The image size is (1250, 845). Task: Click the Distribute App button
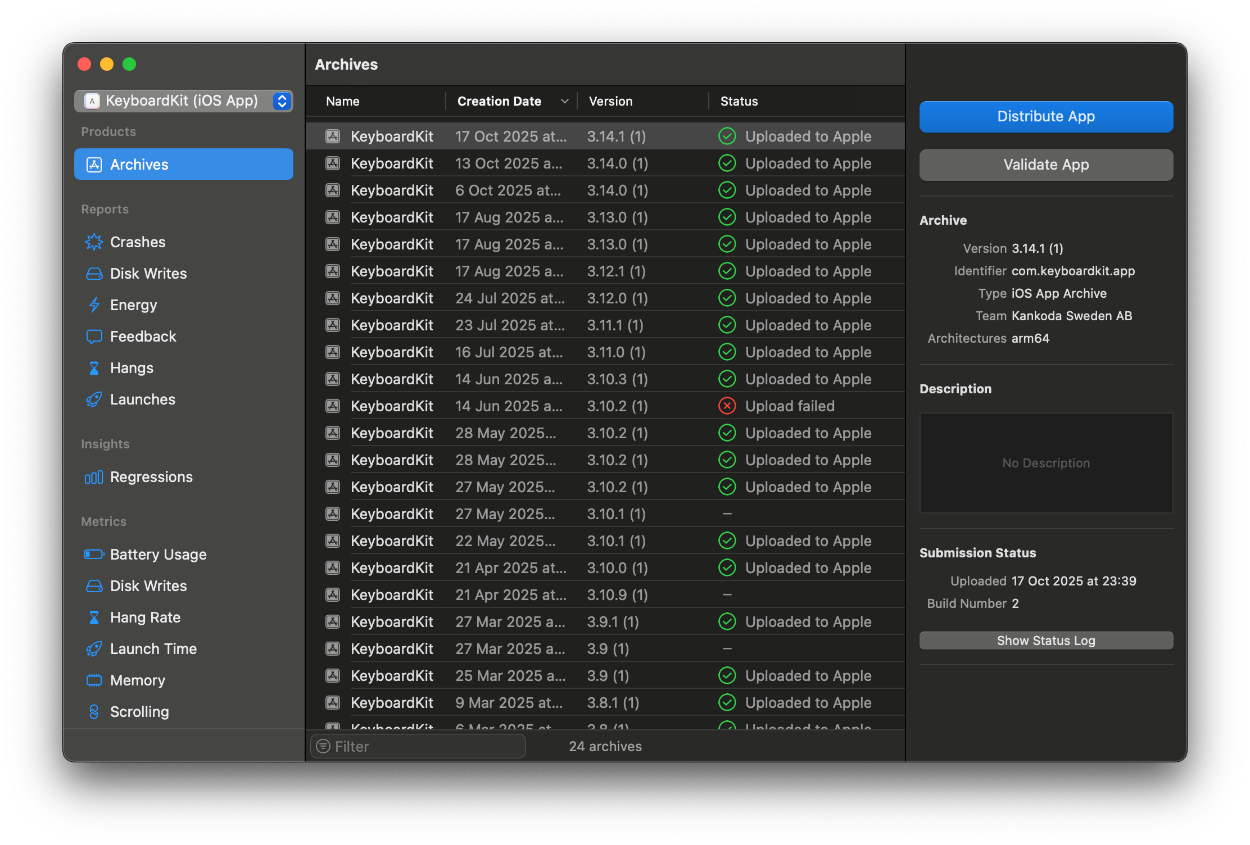click(x=1045, y=117)
